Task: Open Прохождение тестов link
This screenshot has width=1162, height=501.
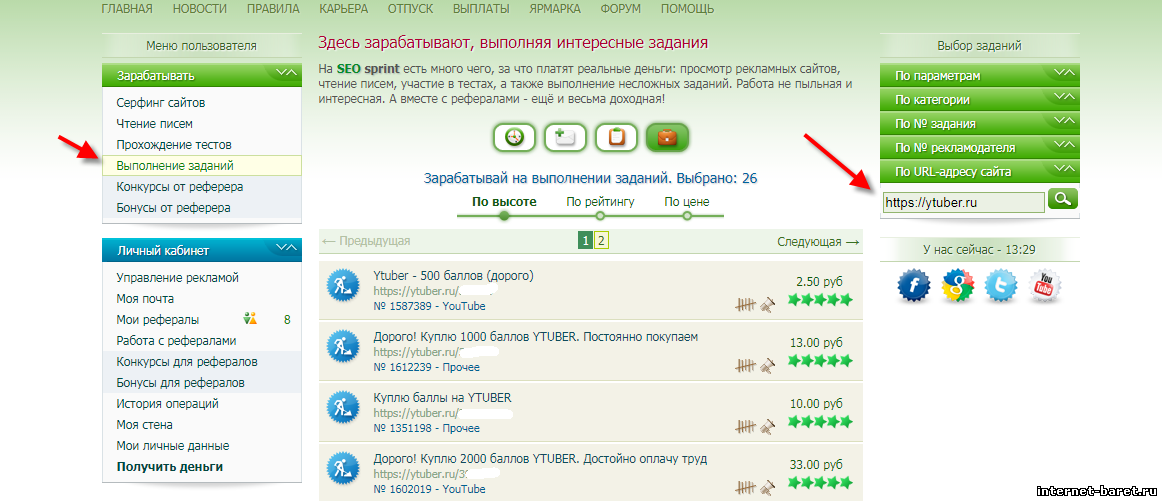Action: [174, 145]
